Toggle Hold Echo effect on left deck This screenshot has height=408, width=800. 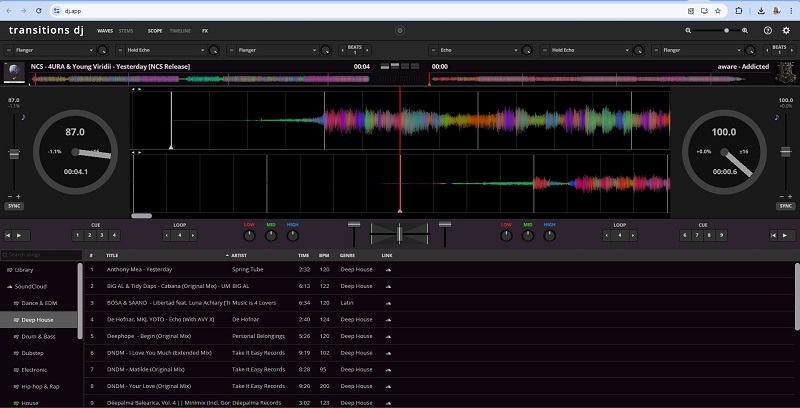click(120, 50)
